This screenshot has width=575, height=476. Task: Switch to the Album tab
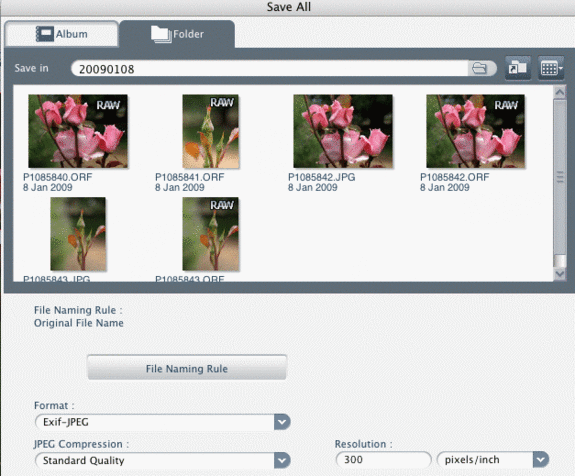pyautogui.click(x=62, y=34)
